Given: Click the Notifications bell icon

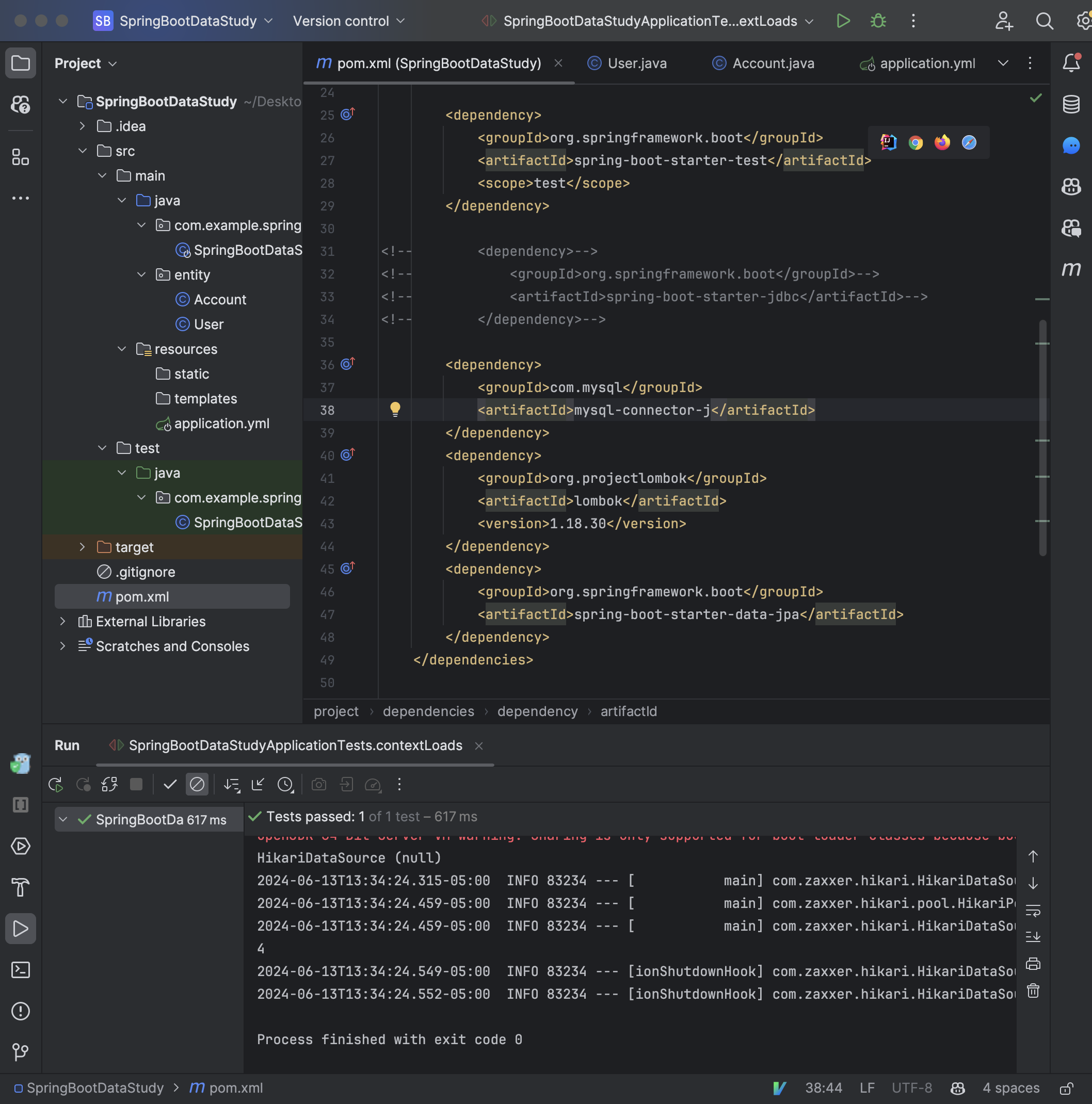Looking at the screenshot, I should point(1072,62).
